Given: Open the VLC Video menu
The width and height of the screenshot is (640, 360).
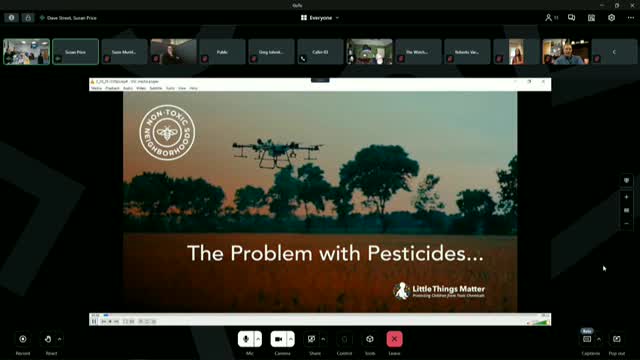Looking at the screenshot, I should pyautogui.click(x=141, y=88).
